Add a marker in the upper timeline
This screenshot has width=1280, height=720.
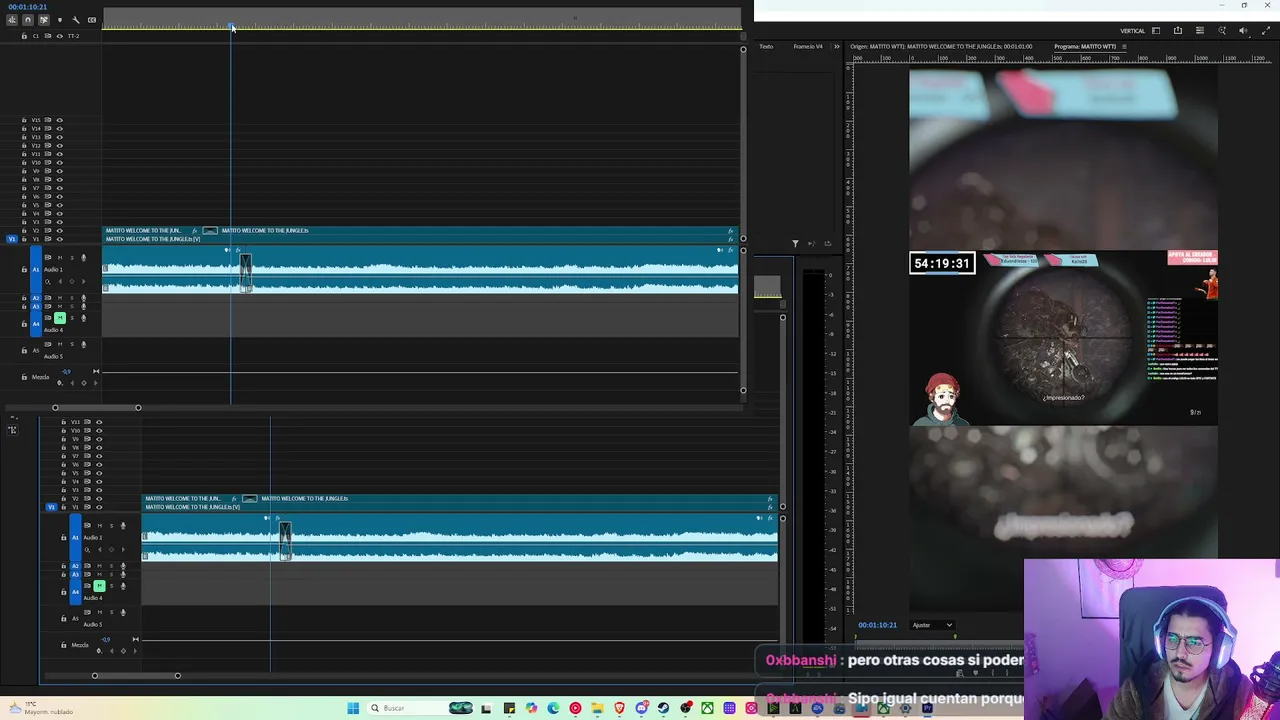59,20
